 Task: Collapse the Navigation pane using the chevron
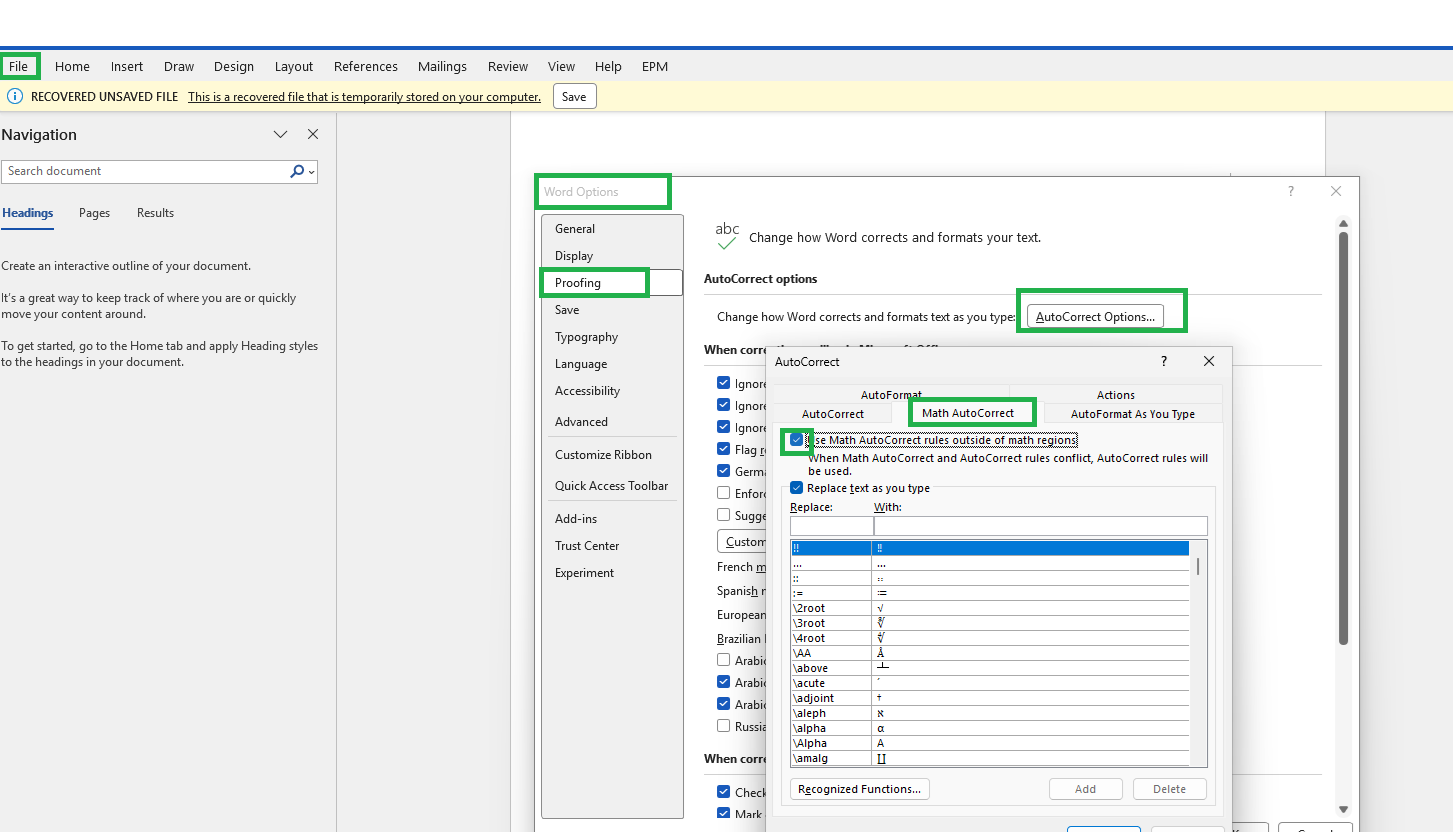coord(280,133)
